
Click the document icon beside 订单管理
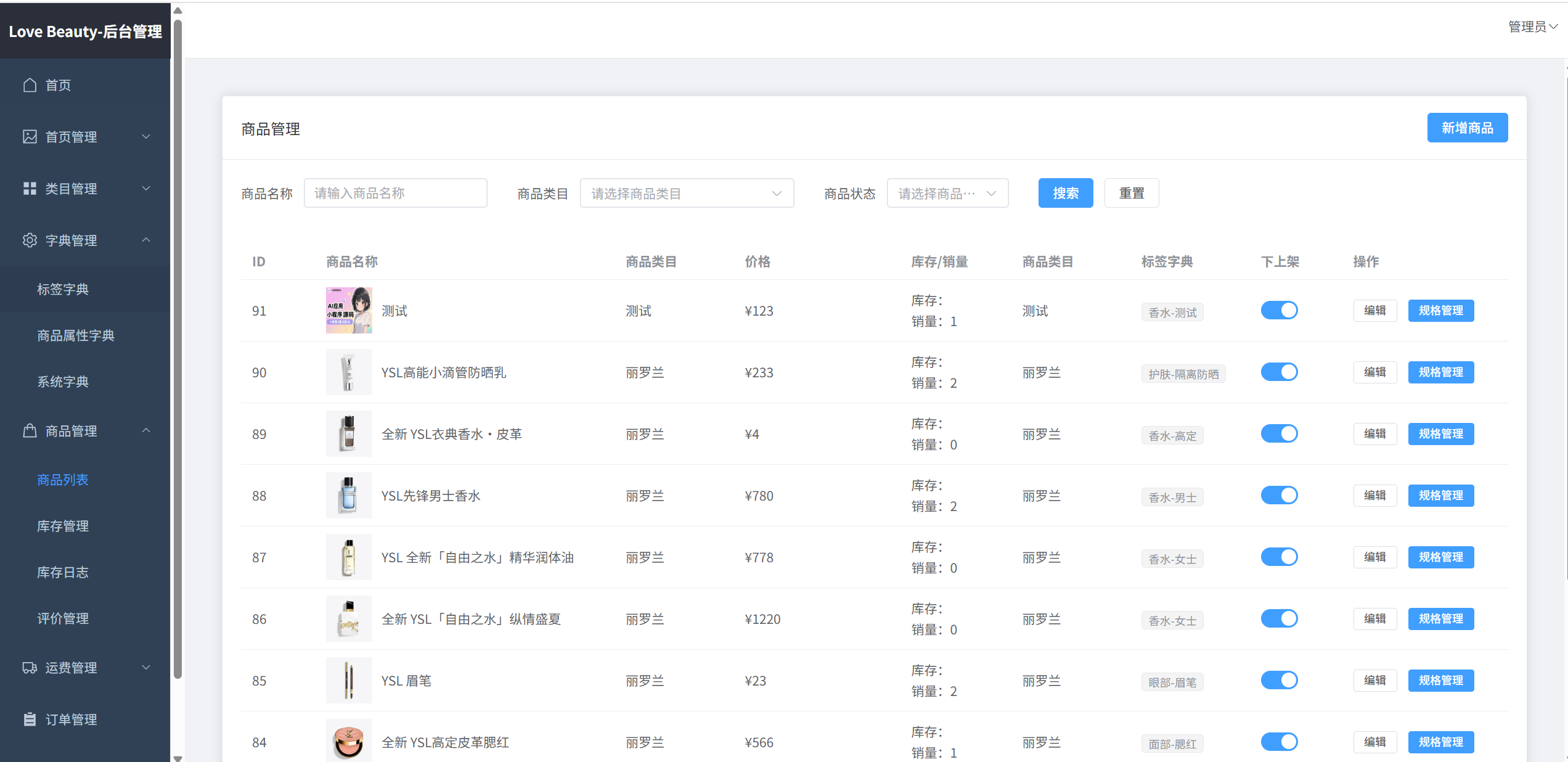(30, 719)
